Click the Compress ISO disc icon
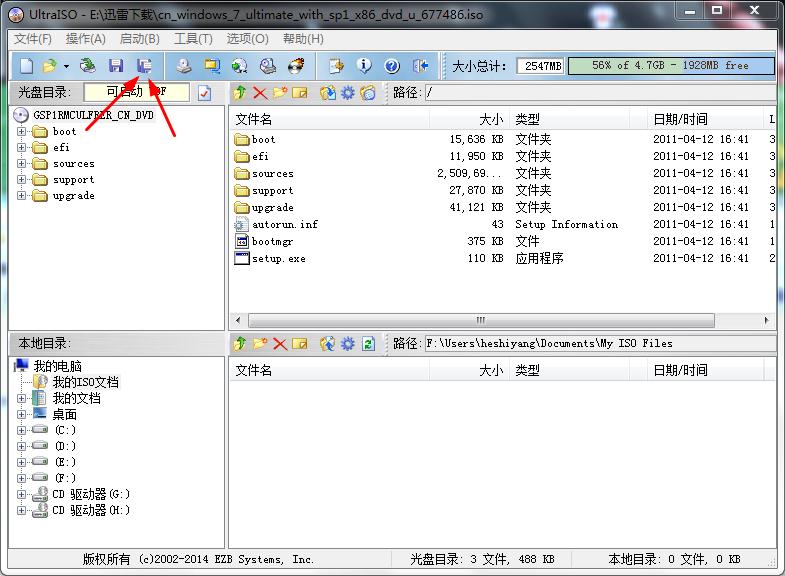785x576 pixels. coord(240,66)
